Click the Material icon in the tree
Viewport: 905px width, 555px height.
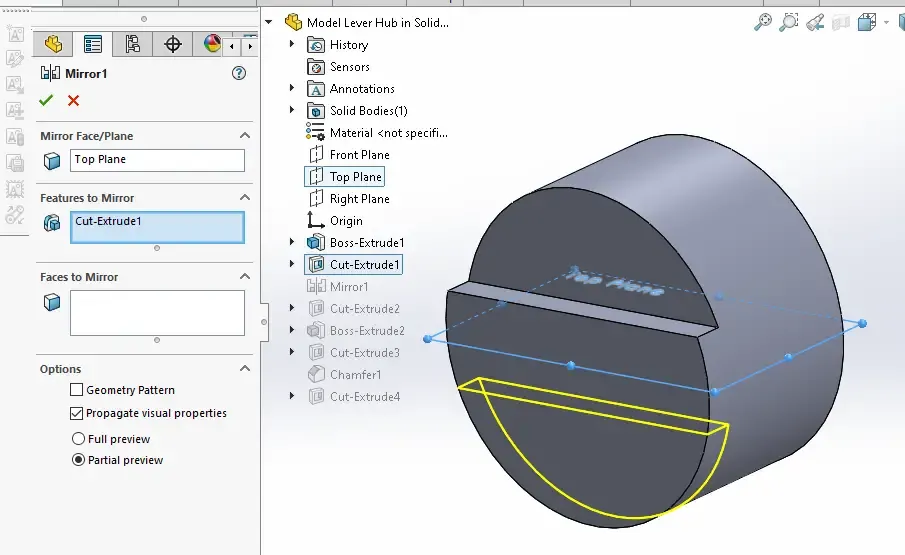click(315, 132)
